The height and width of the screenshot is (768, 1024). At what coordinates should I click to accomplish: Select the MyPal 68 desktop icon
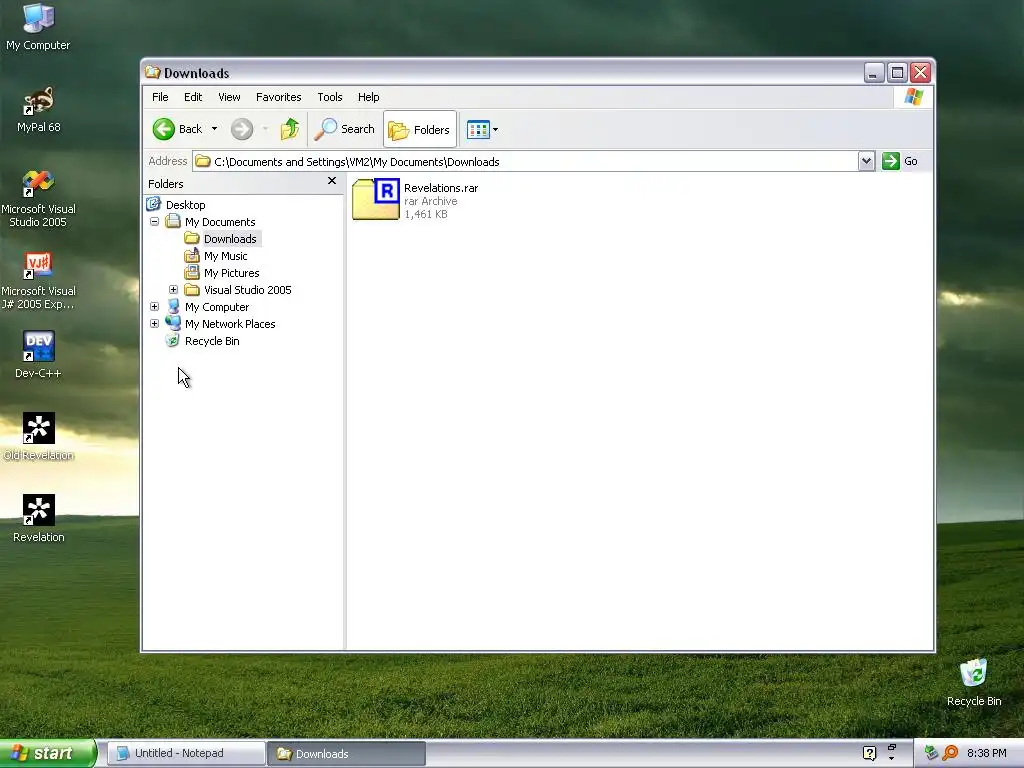coord(39,110)
